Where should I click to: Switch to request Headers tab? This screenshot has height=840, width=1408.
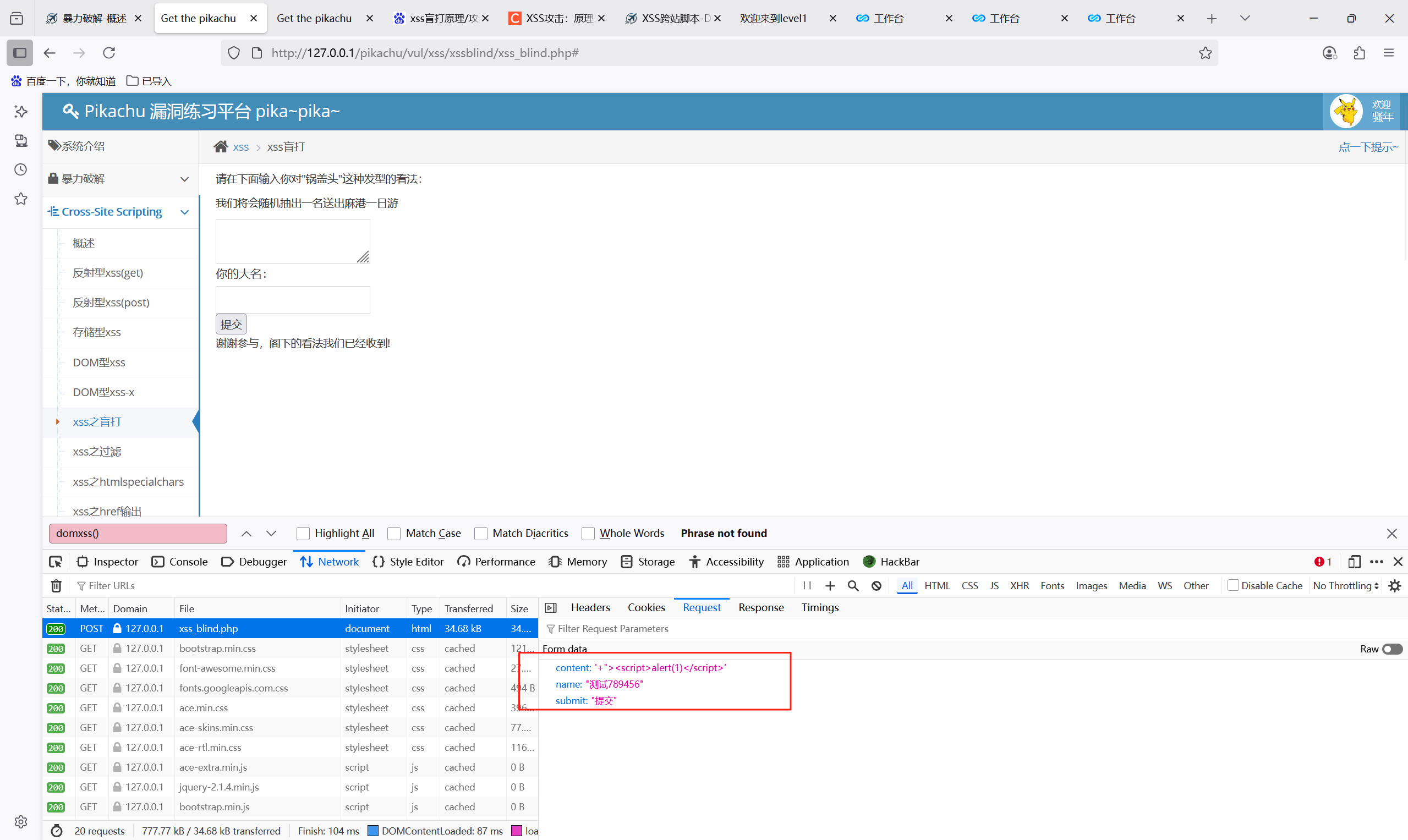590,607
